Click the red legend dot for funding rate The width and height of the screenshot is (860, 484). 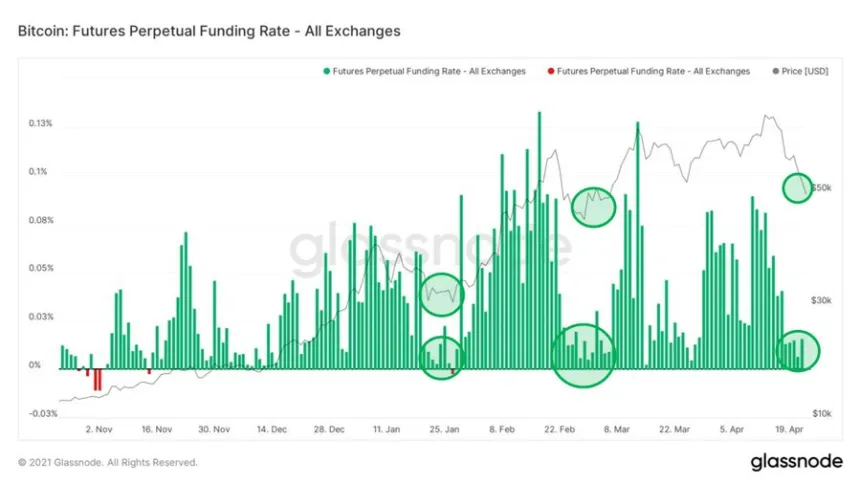click(550, 72)
